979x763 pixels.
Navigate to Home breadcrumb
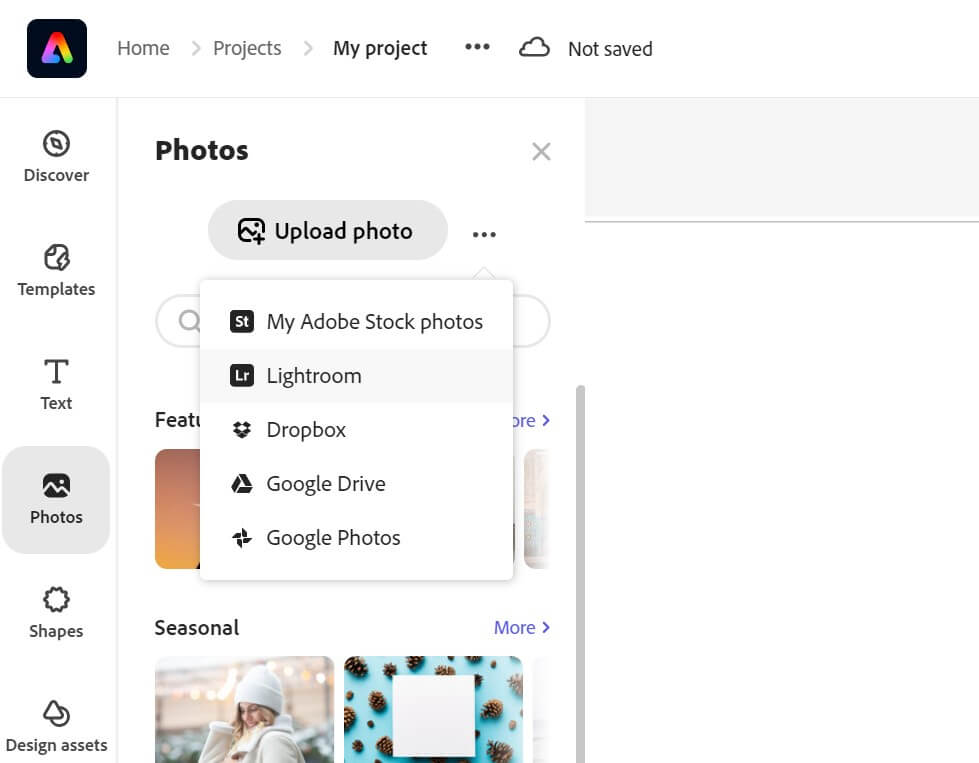143,48
